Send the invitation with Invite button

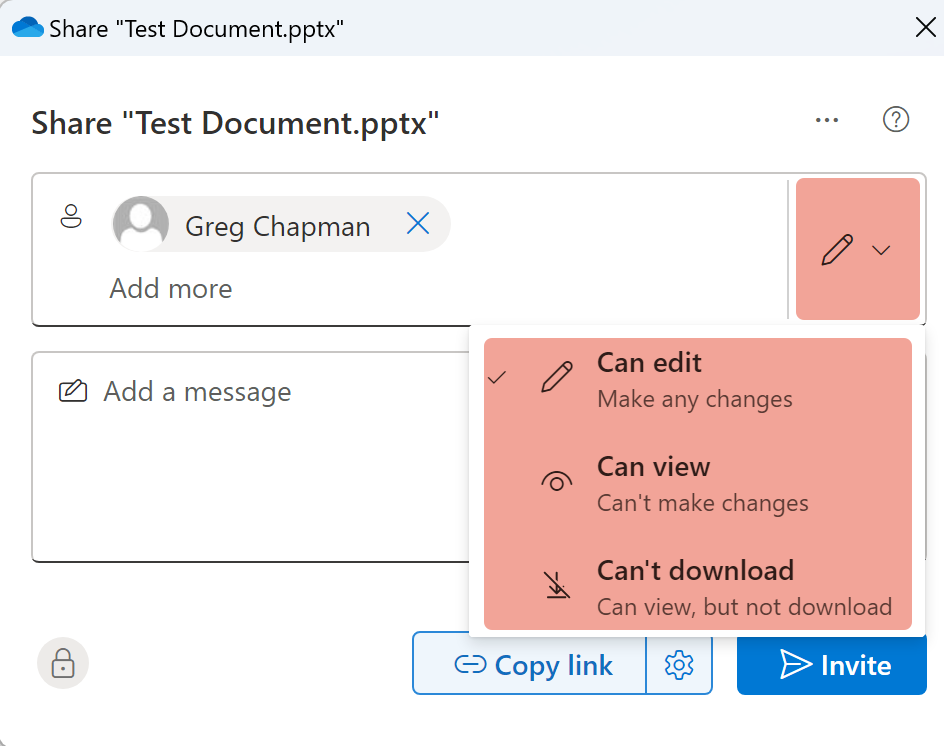pos(832,665)
